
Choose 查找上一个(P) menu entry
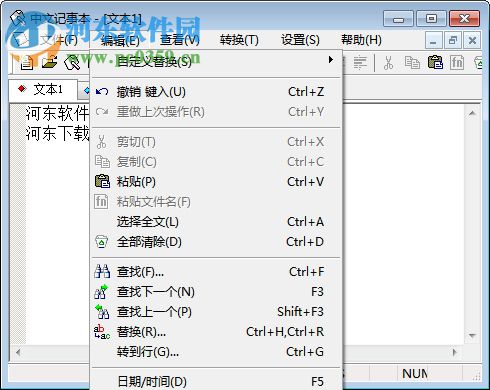point(216,312)
